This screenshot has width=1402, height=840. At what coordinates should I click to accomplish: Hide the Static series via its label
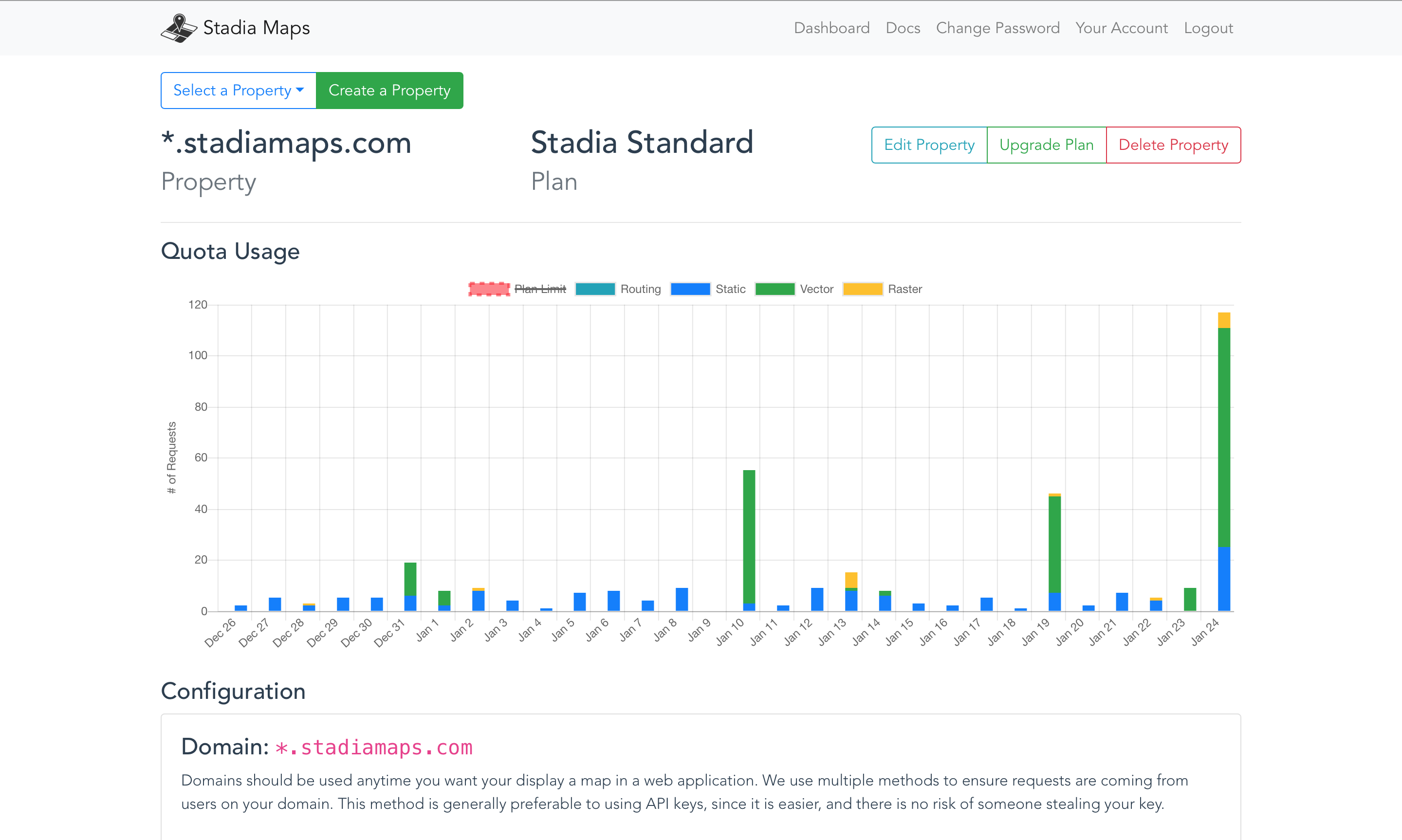click(731, 289)
